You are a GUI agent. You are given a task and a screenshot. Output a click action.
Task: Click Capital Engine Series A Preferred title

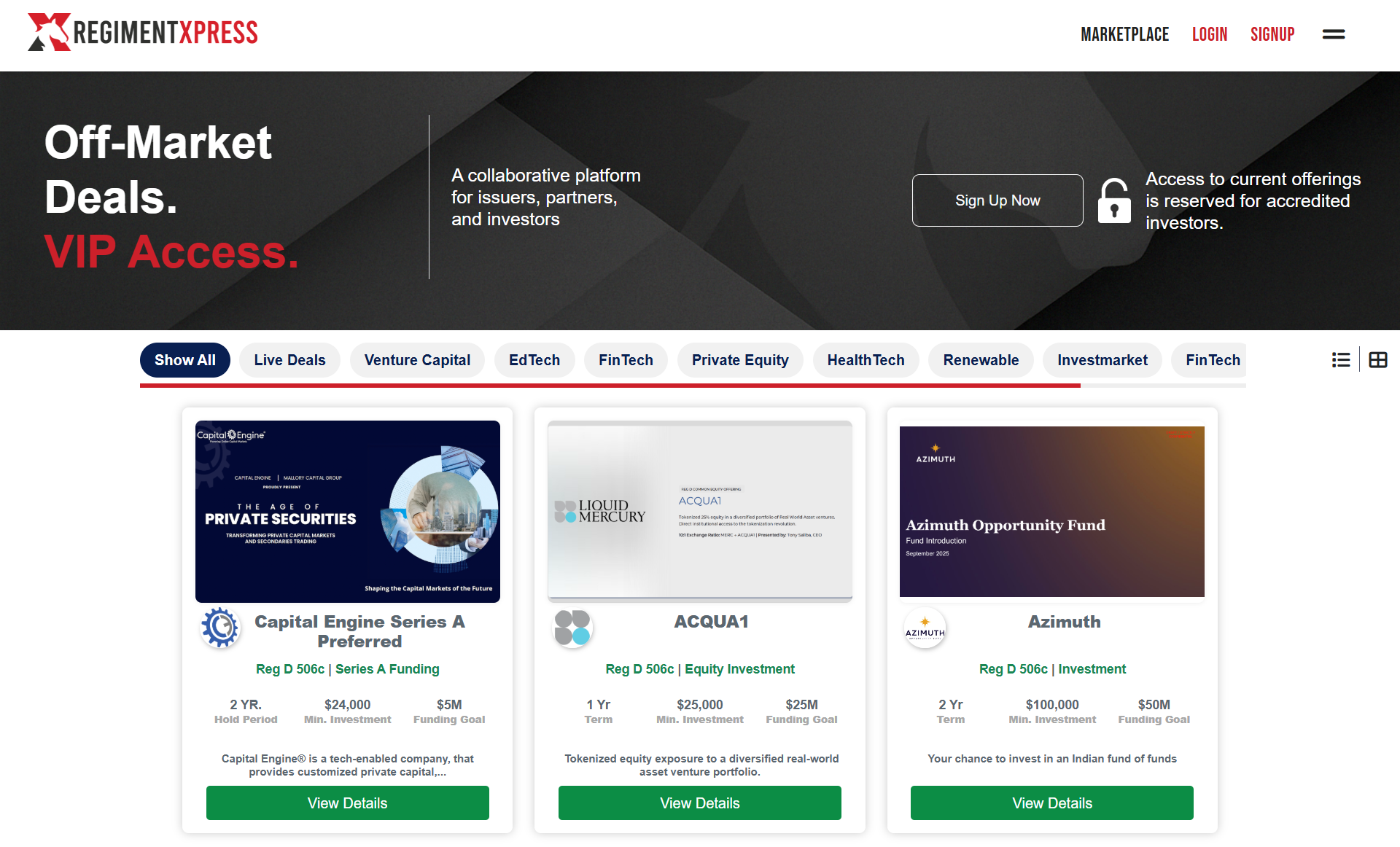[359, 631]
